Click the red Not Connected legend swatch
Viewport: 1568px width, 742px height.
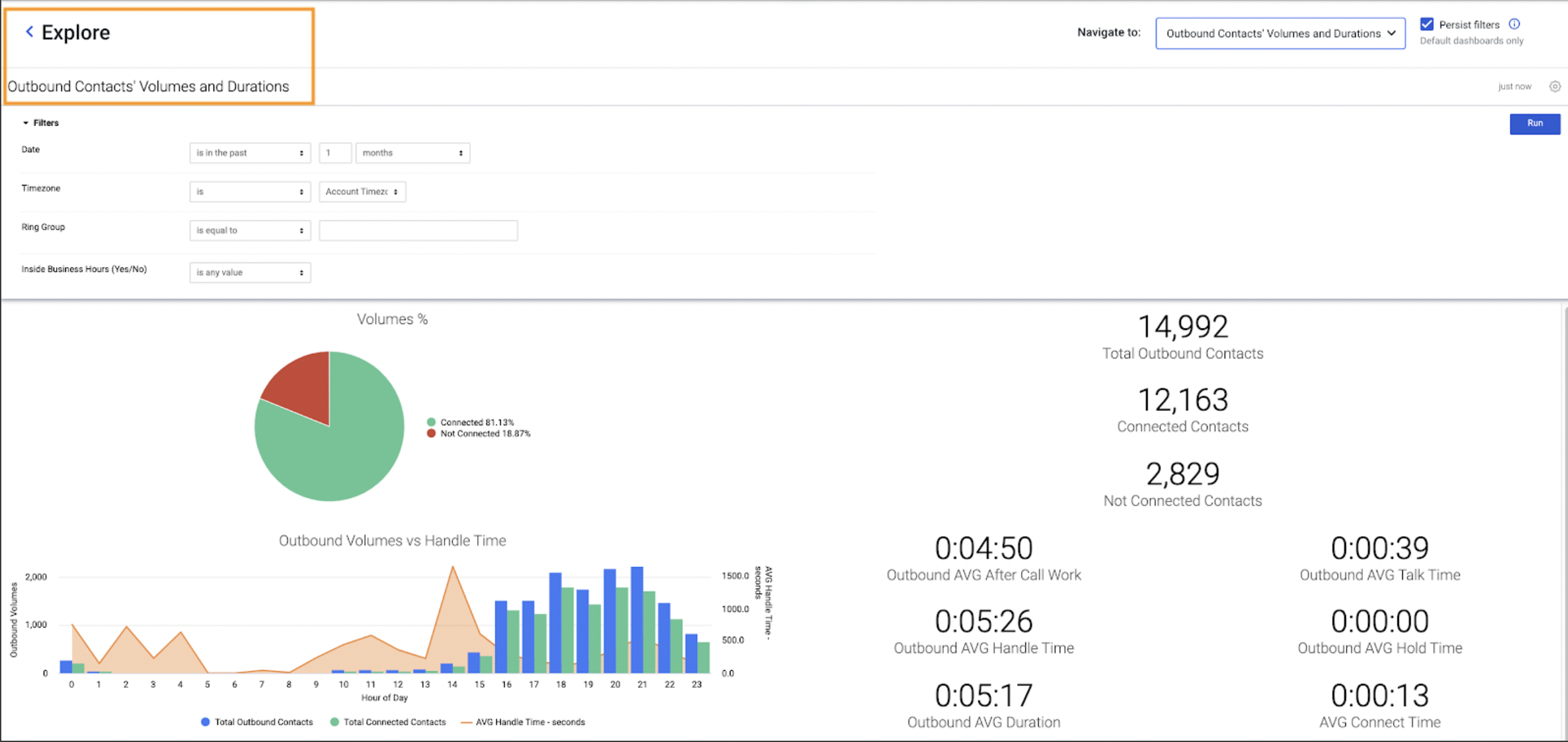click(x=431, y=433)
